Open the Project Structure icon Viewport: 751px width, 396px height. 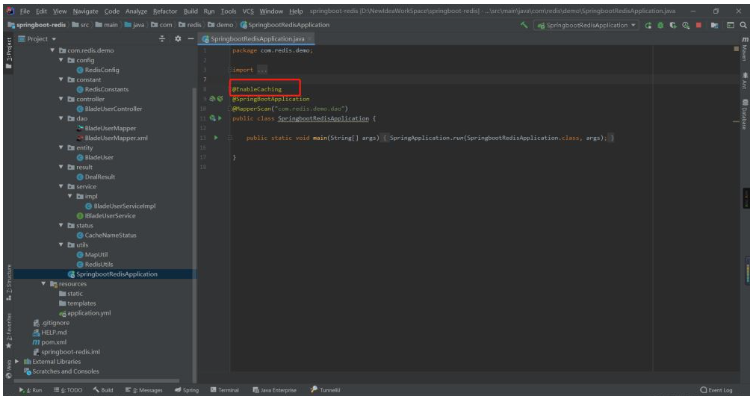[x=714, y=25]
